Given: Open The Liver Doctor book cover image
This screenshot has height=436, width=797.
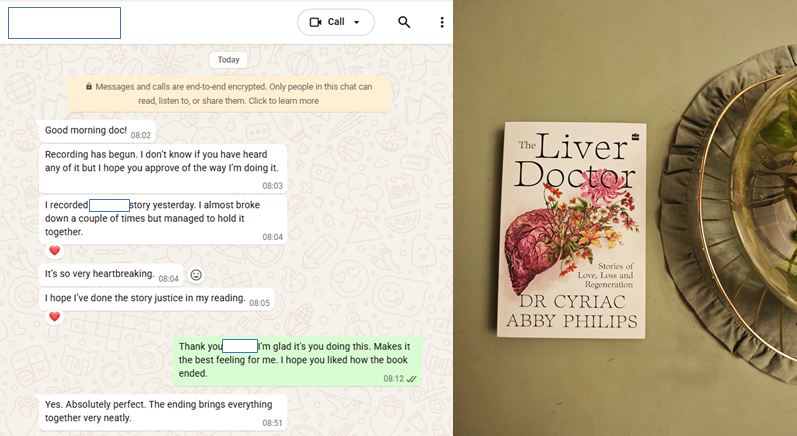Looking at the screenshot, I should click(572, 230).
